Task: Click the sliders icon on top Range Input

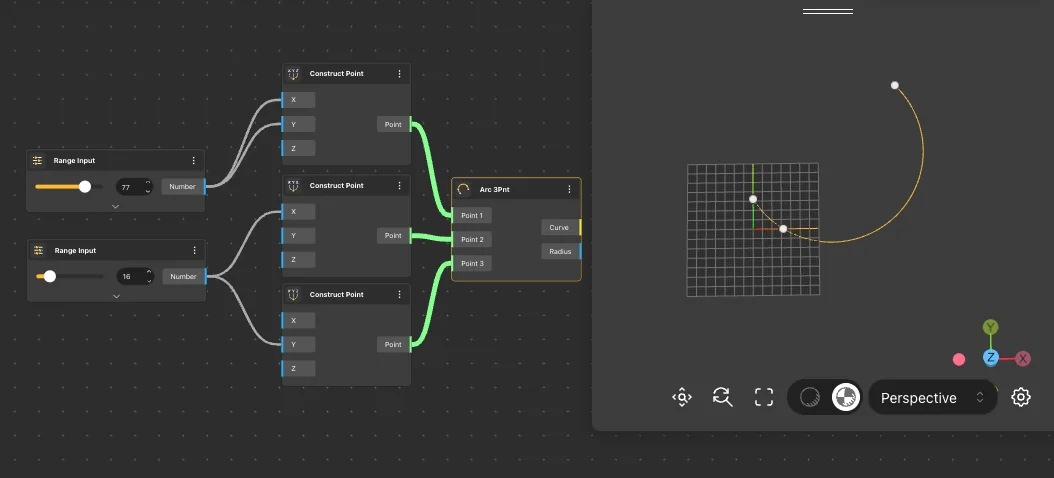Action: click(38, 161)
